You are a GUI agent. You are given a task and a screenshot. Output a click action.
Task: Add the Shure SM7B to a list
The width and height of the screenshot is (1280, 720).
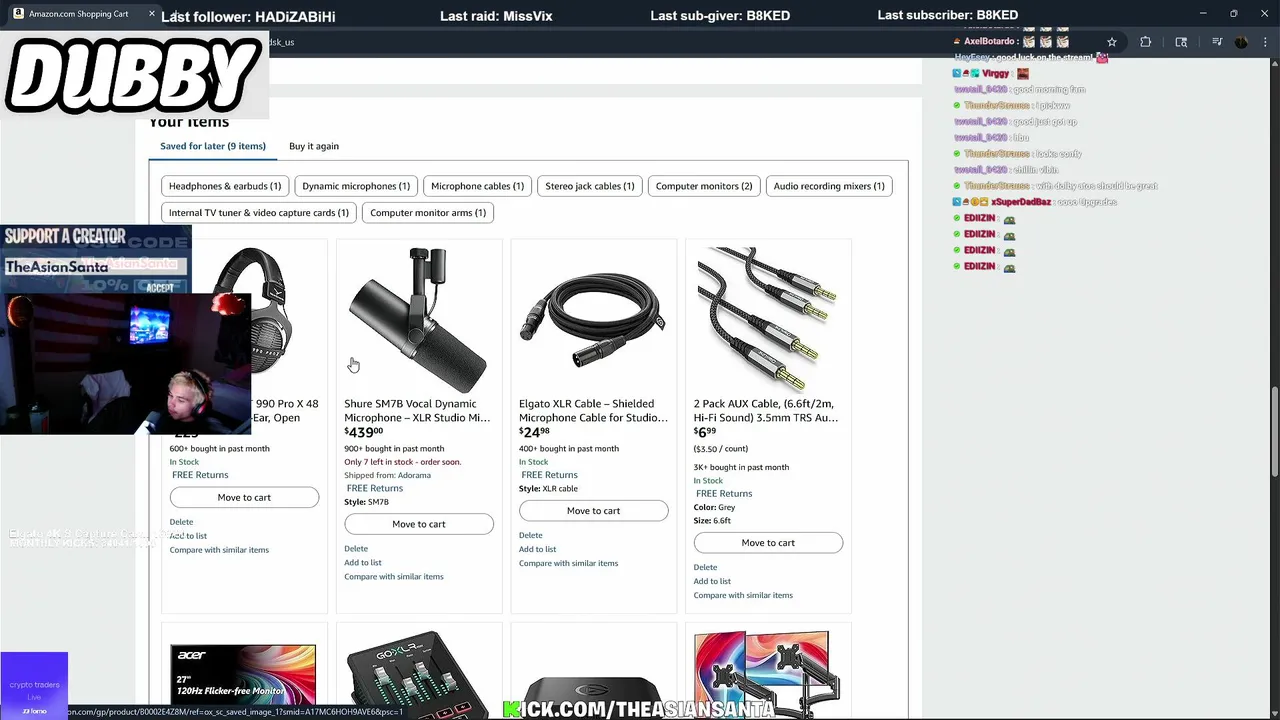pyautogui.click(x=363, y=563)
